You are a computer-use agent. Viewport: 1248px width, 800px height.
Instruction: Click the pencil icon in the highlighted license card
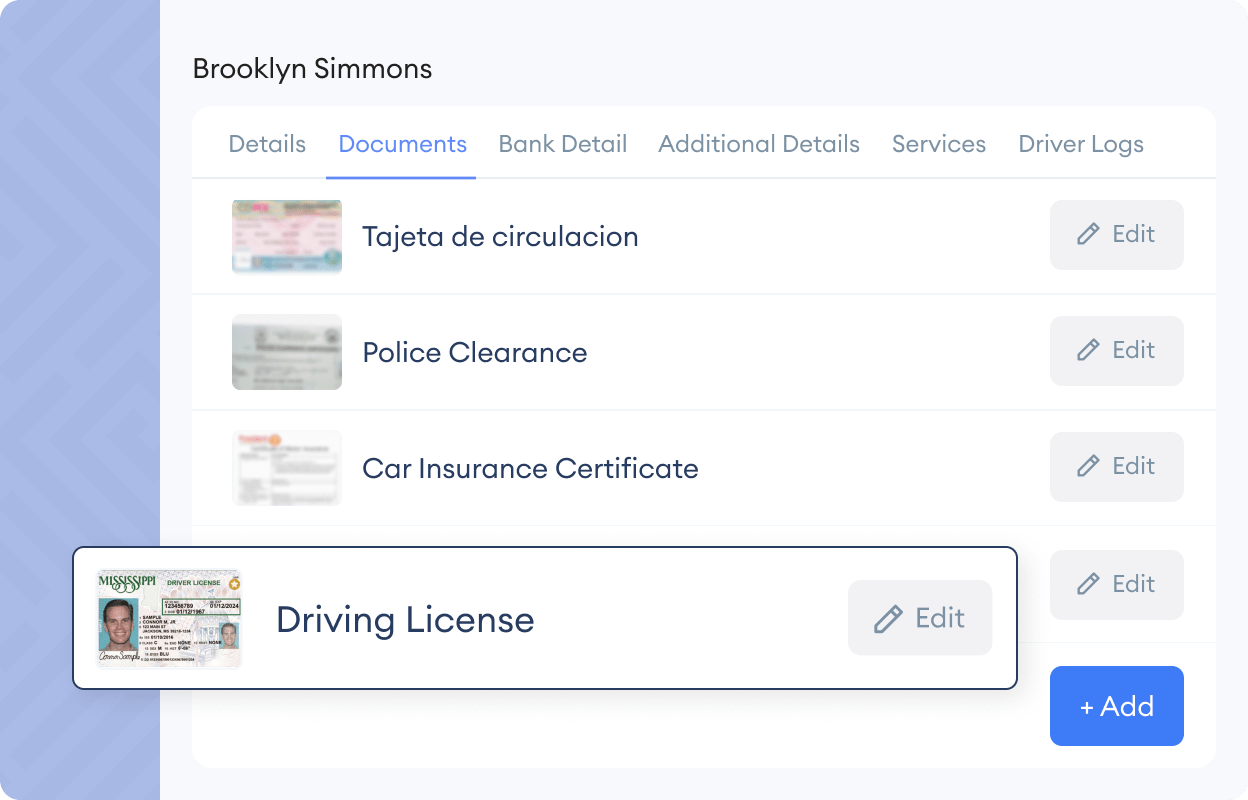tap(886, 618)
